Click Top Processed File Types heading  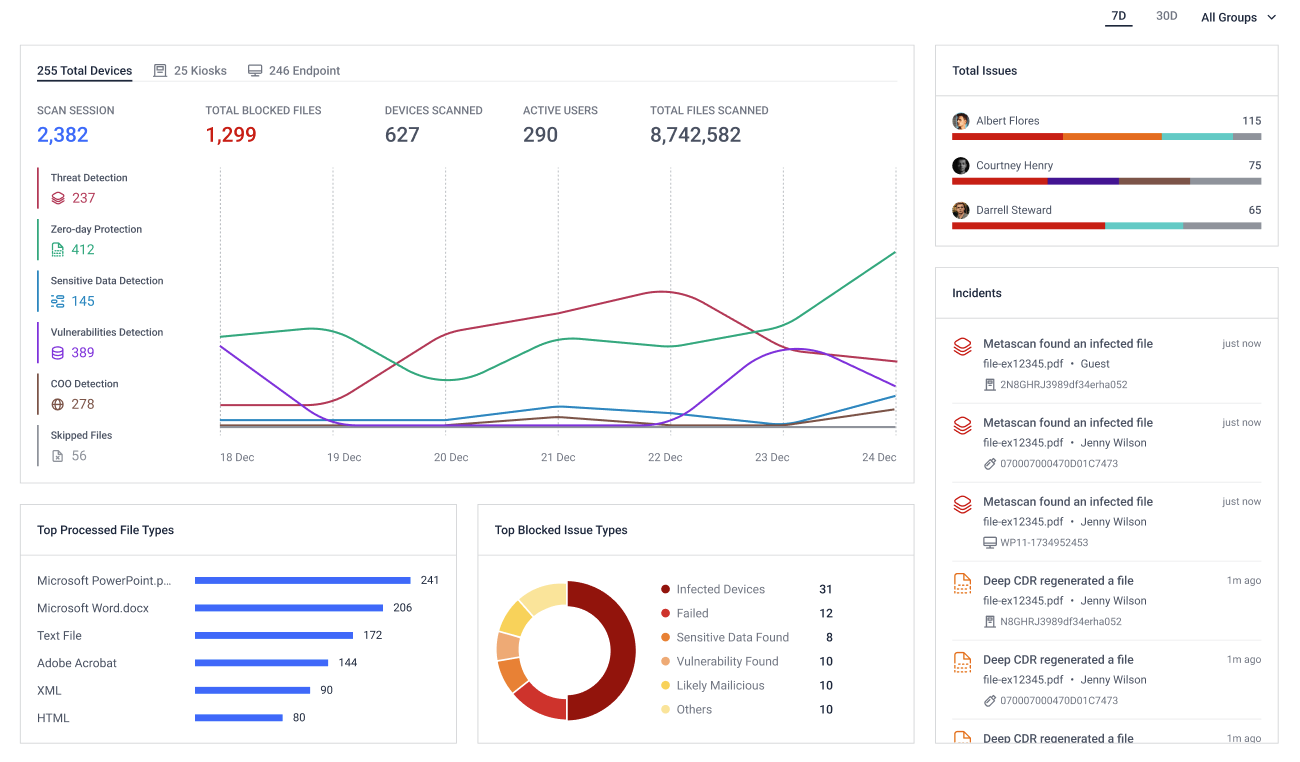click(x=106, y=530)
